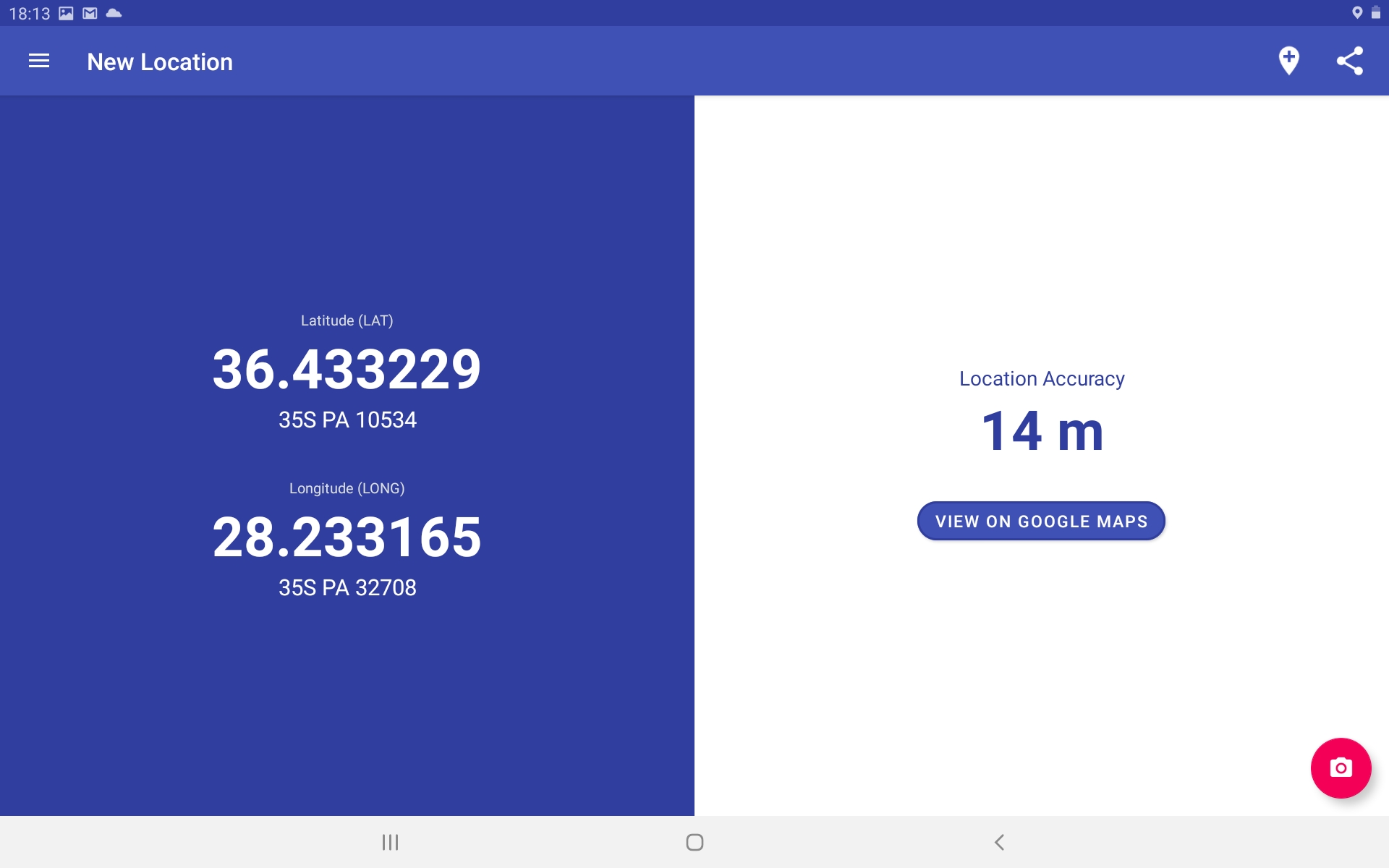Tap the location indicator in status bar

tap(1357, 12)
